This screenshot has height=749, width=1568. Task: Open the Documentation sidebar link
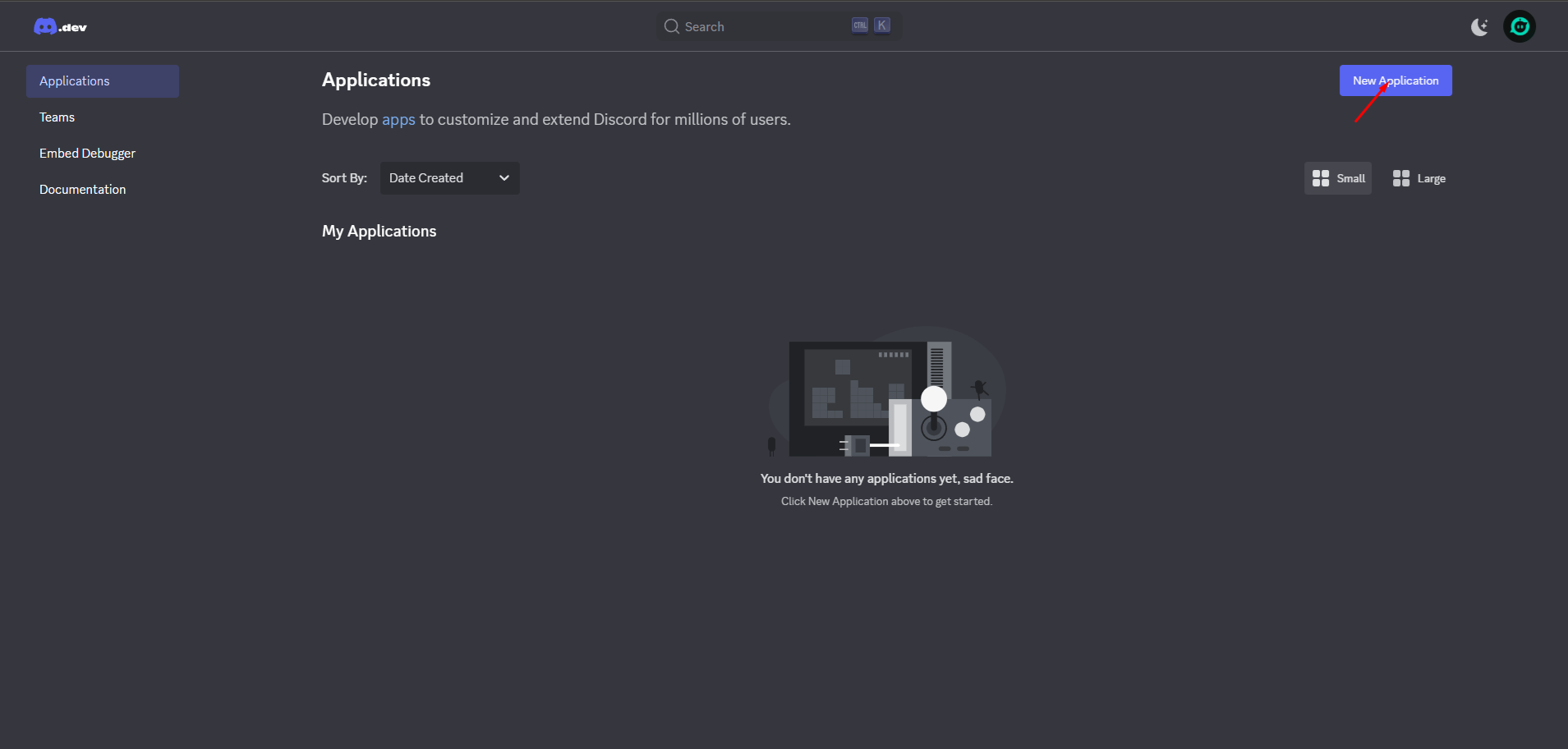[82, 190]
